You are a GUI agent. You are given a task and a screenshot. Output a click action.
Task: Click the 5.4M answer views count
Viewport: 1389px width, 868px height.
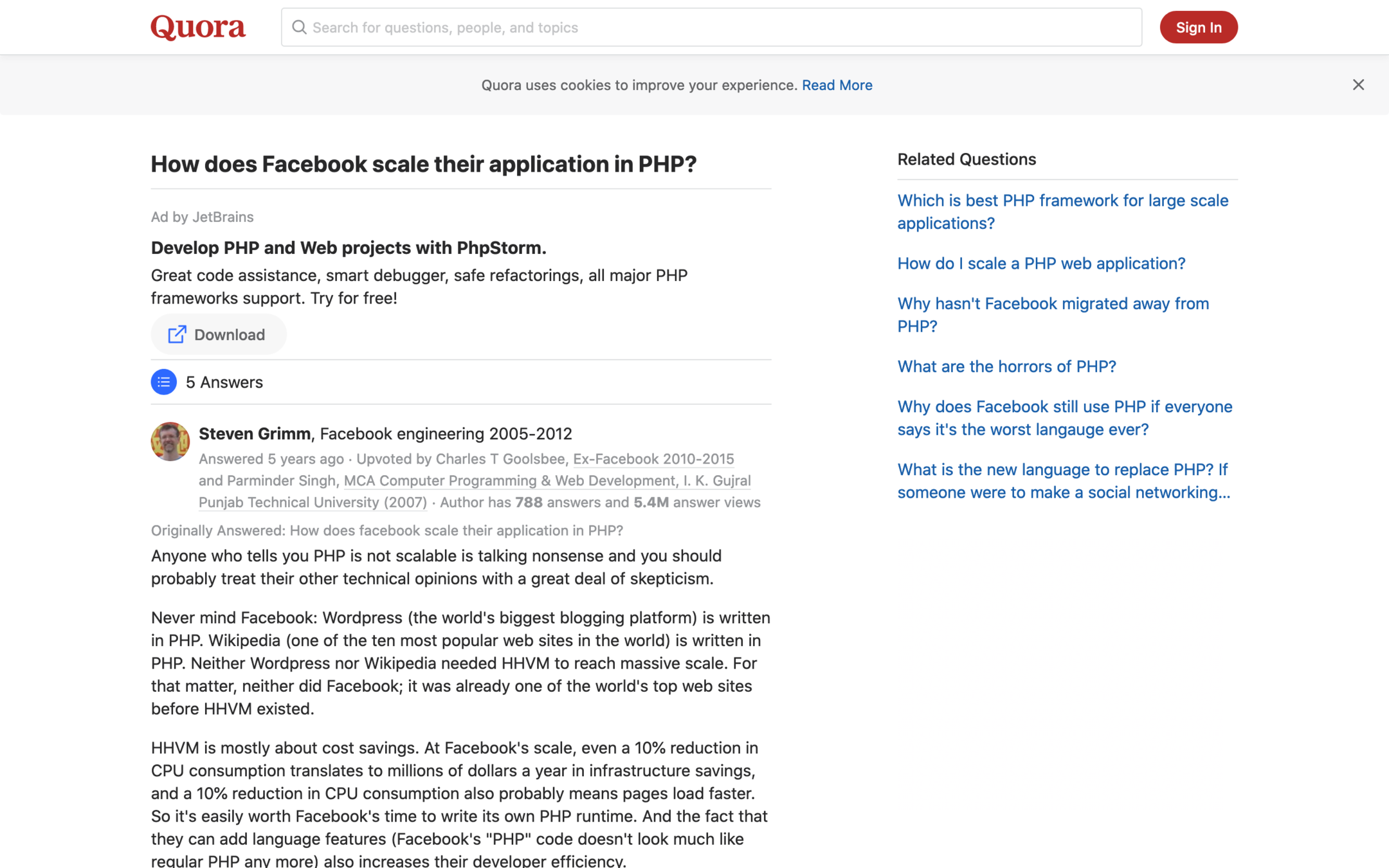pyautogui.click(x=651, y=502)
